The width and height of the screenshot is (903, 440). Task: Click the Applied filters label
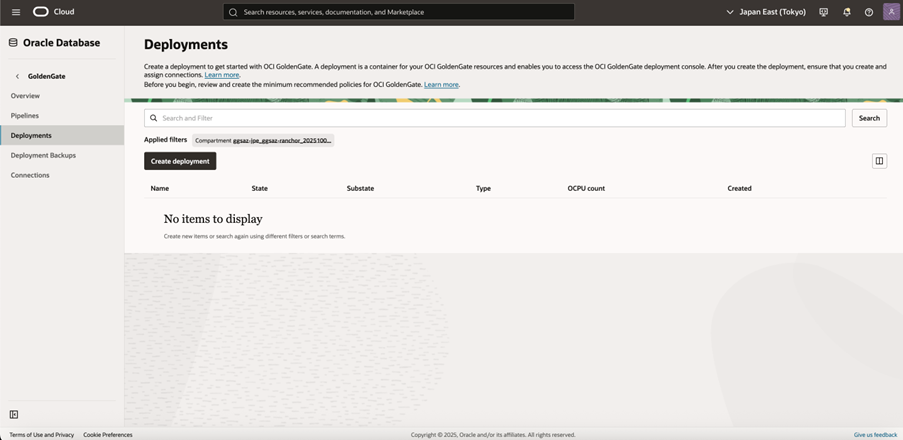(x=165, y=140)
